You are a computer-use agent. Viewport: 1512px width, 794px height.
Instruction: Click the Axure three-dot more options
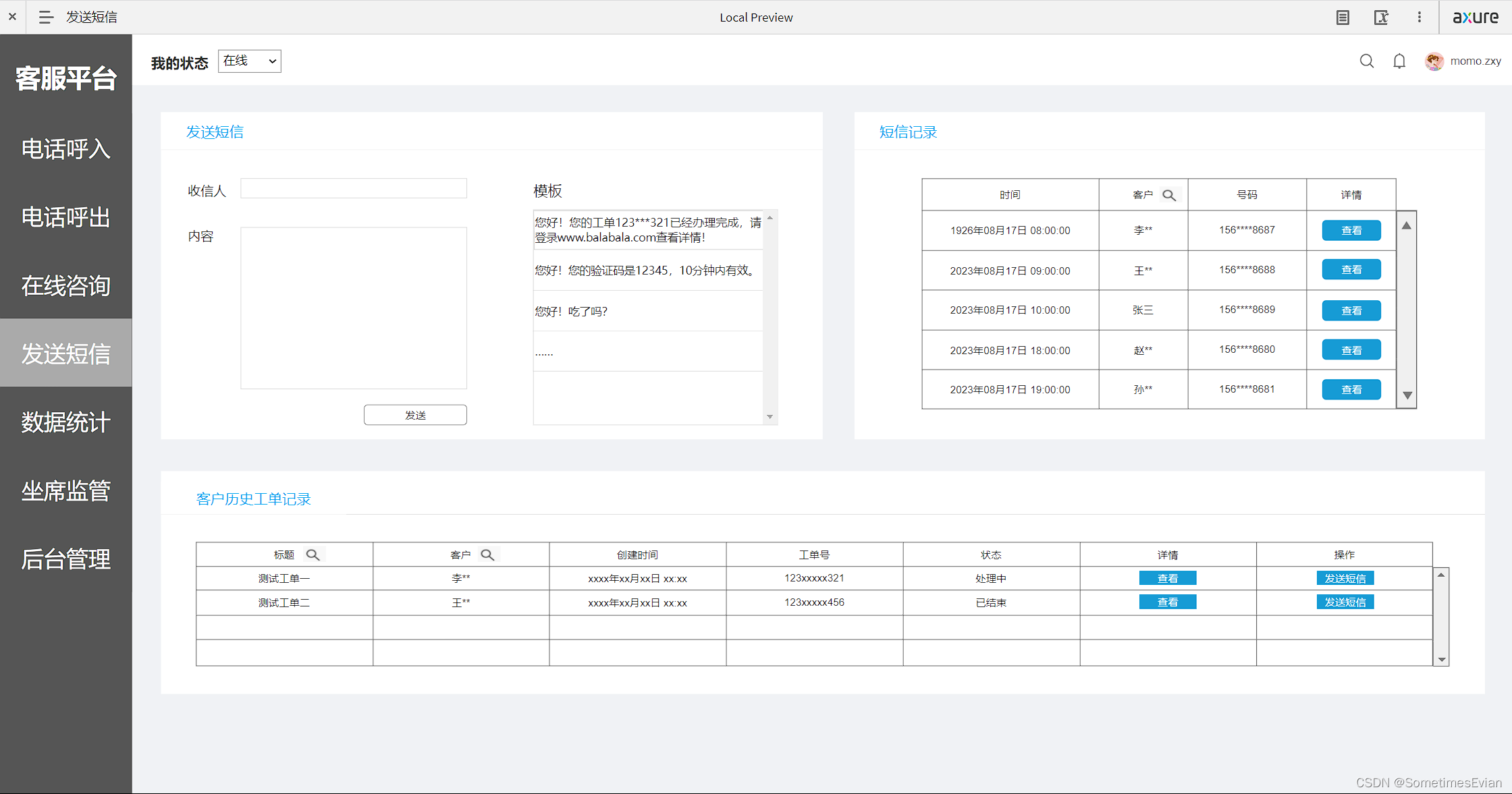coord(1419,18)
